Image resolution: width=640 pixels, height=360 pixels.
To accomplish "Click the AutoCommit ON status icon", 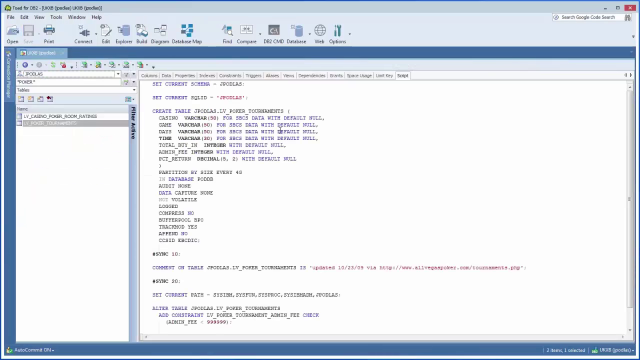I will pos(9,350).
